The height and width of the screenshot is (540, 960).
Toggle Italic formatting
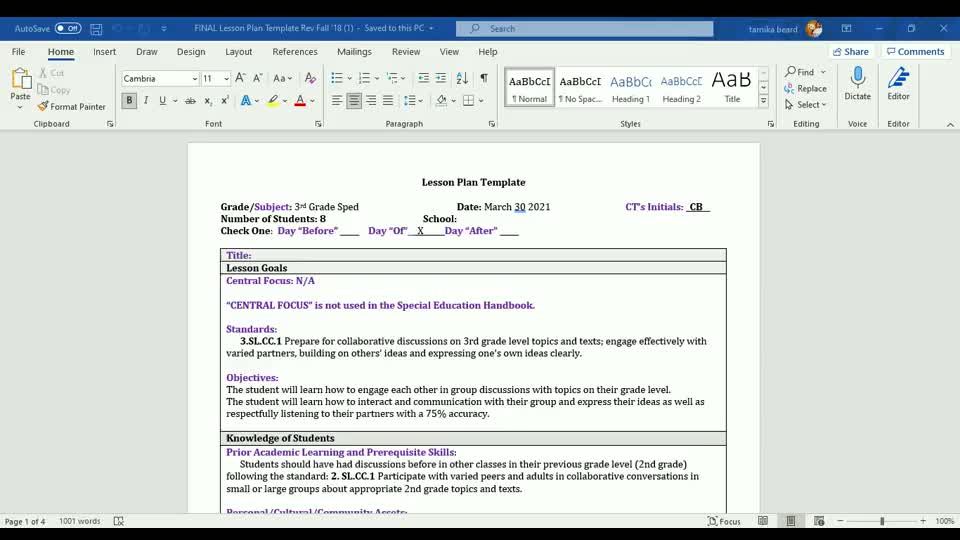[146, 101]
